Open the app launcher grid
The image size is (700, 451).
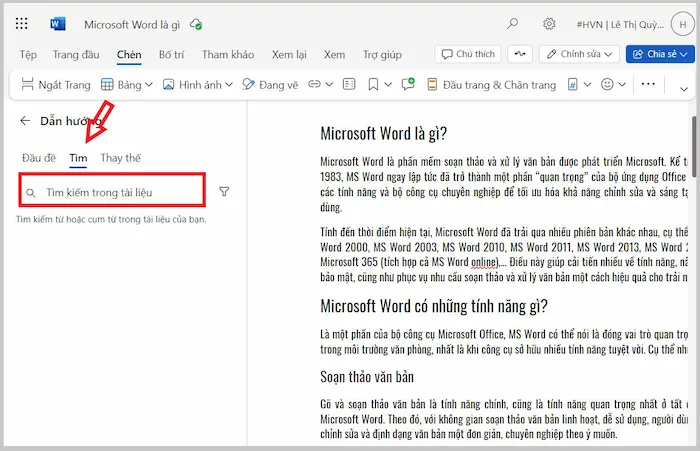(x=22, y=24)
